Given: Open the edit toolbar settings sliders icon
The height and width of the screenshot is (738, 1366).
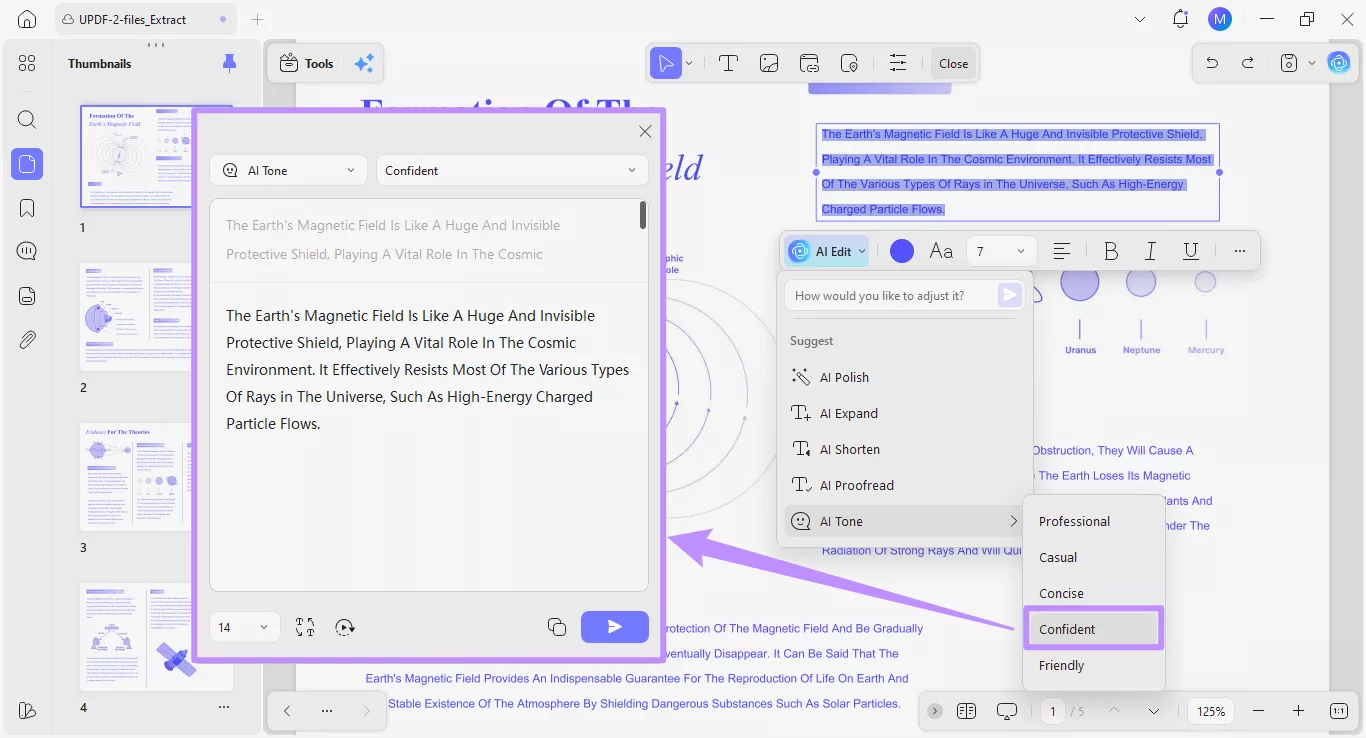Looking at the screenshot, I should [x=898, y=63].
